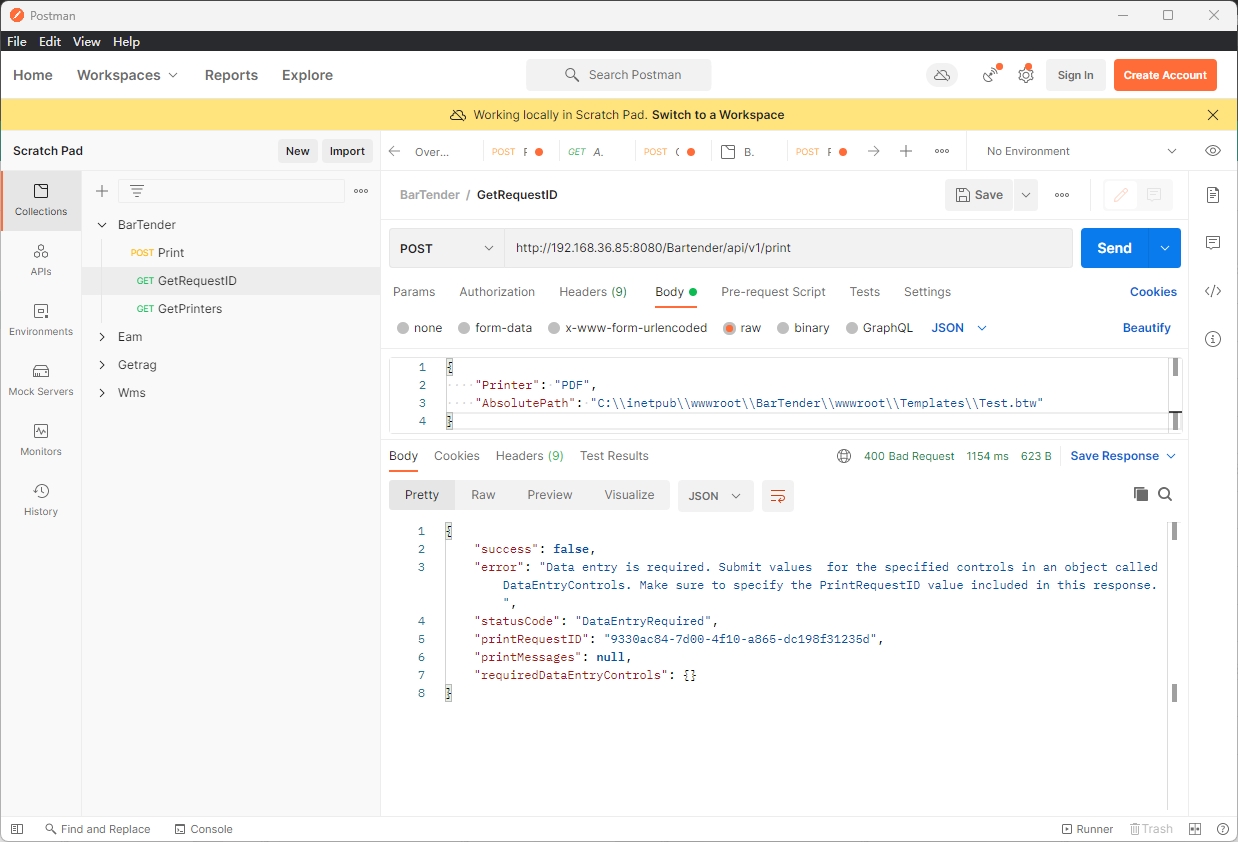Open the POST method dropdown

pyautogui.click(x=447, y=248)
